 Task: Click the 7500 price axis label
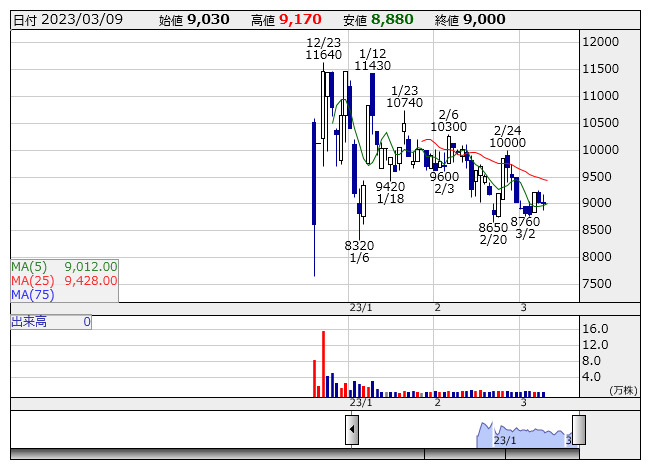click(597, 284)
